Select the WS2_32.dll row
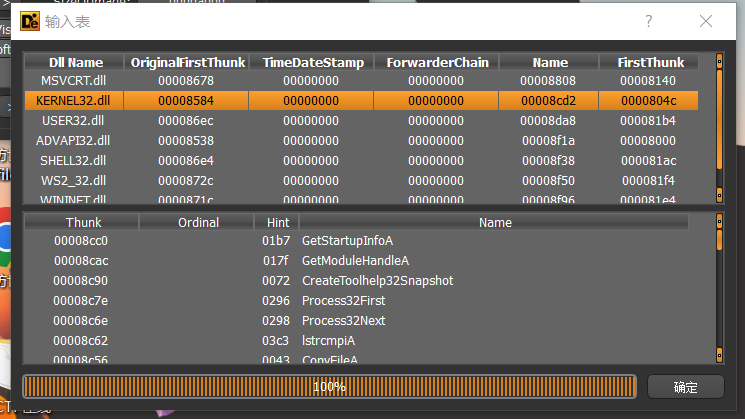 (361, 181)
